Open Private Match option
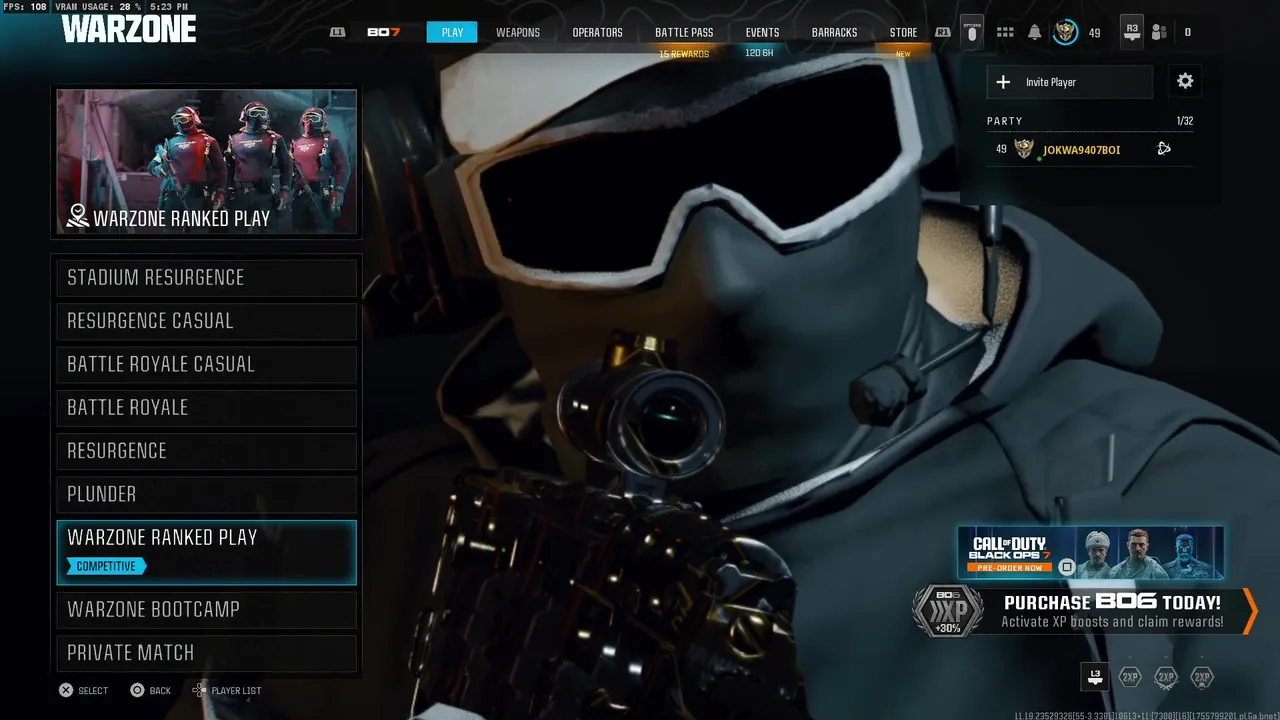This screenshot has height=720, width=1280. pyautogui.click(x=206, y=652)
